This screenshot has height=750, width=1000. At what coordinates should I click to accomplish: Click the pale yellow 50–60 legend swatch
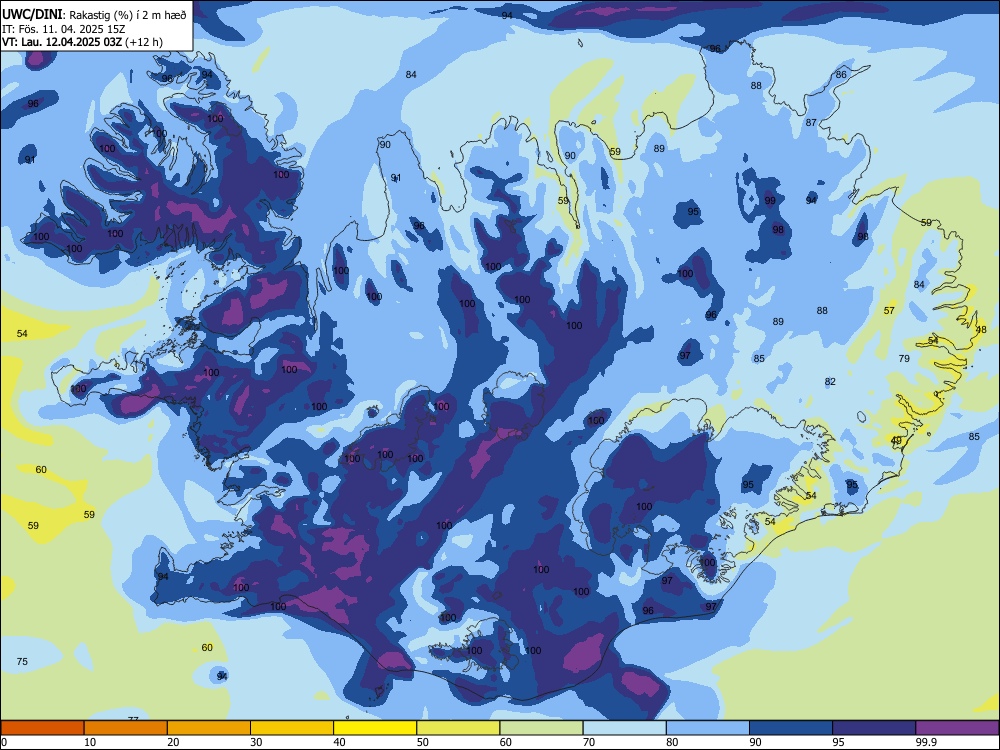459,728
